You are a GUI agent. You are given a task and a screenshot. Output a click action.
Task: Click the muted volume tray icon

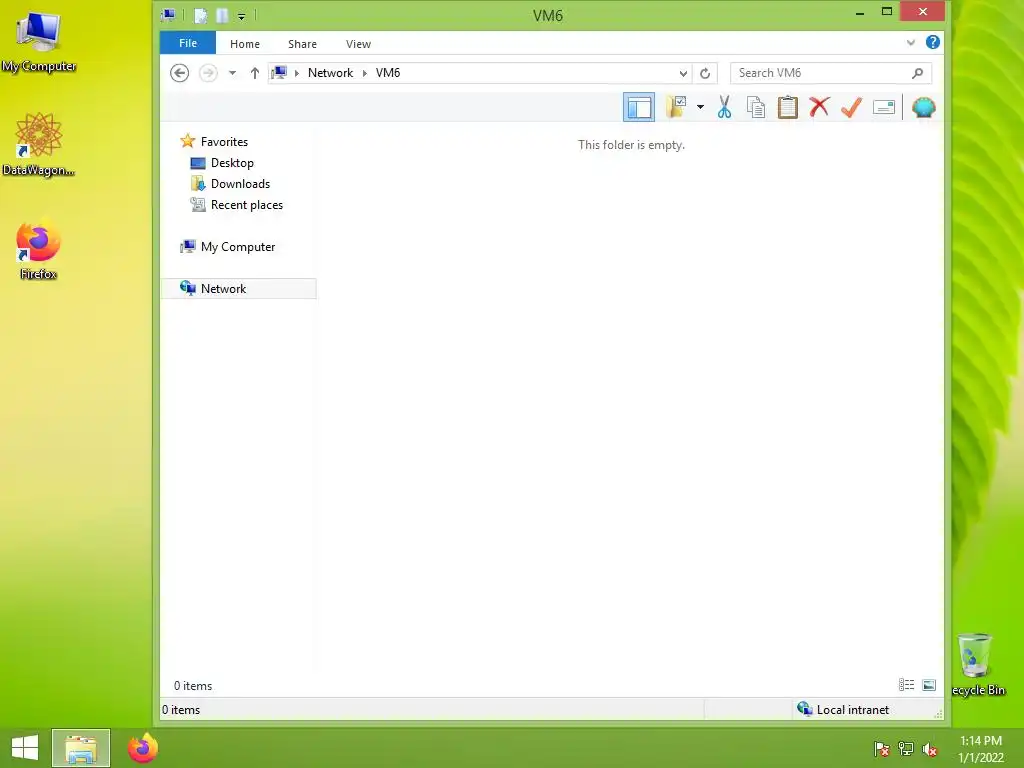[930, 748]
